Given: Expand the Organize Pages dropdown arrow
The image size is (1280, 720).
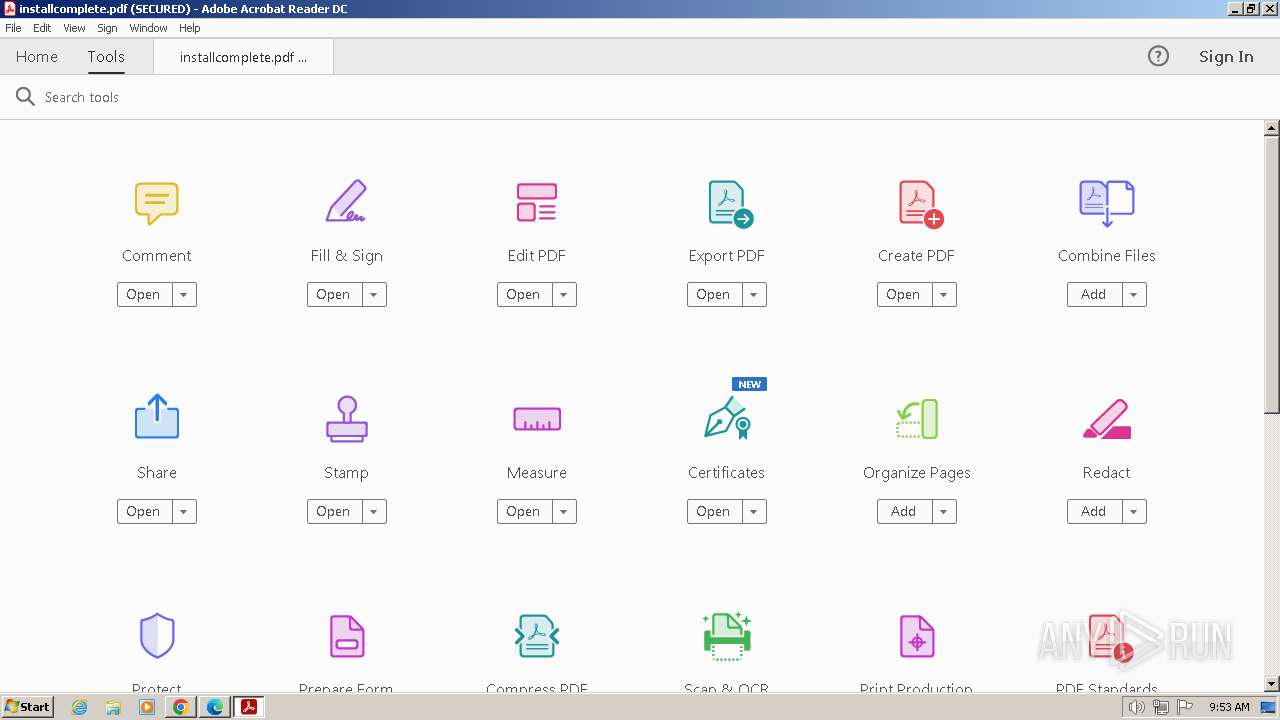Looking at the screenshot, I should tap(944, 511).
